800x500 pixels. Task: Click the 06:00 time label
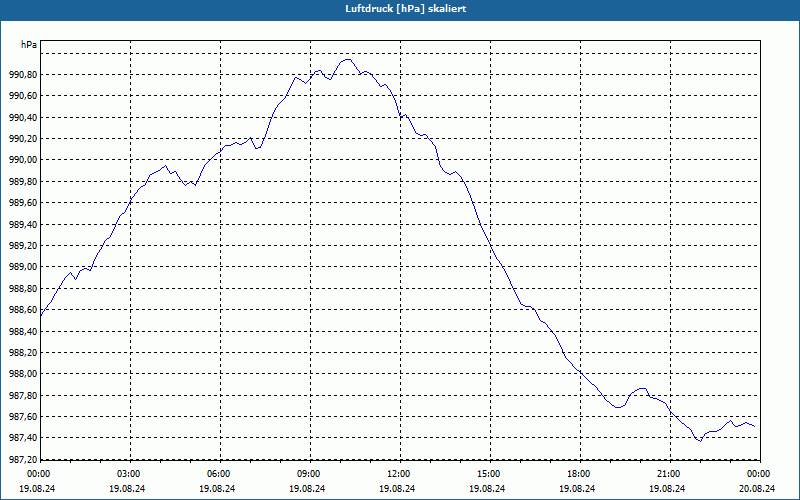tap(220, 474)
